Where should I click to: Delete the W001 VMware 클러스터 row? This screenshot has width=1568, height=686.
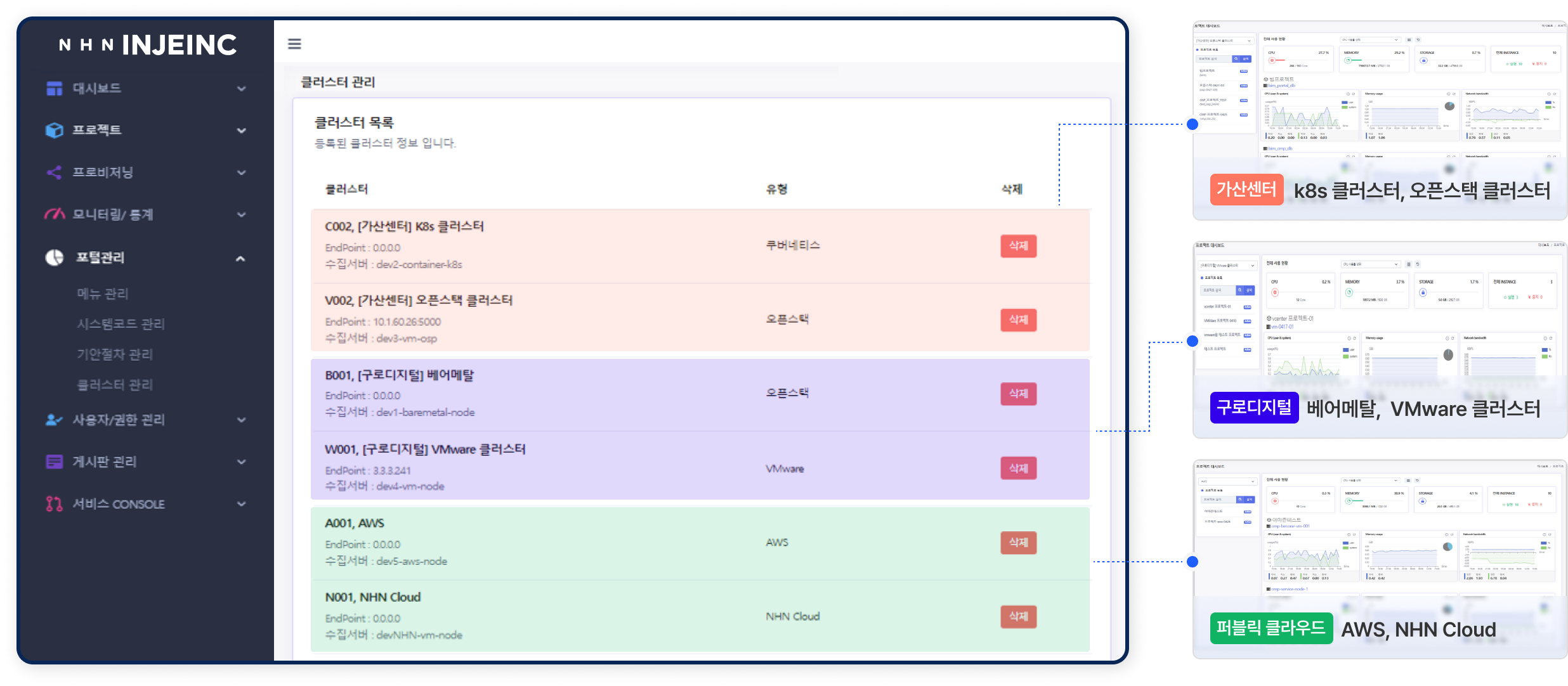[1019, 469]
